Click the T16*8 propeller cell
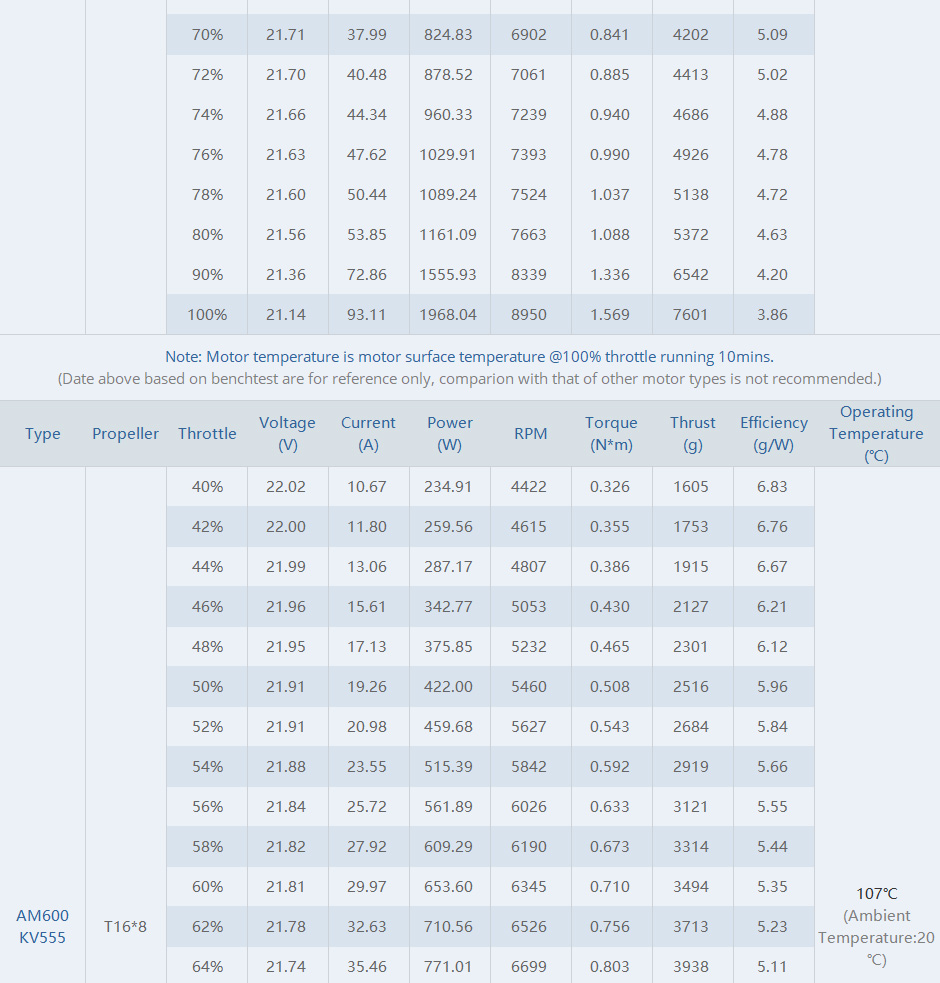Image resolution: width=940 pixels, height=983 pixels. [x=125, y=927]
